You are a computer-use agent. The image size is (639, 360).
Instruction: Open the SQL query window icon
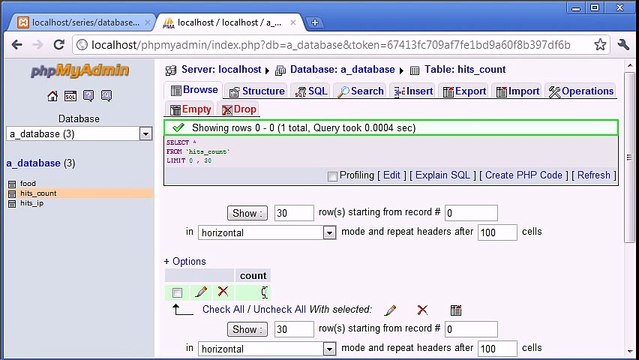coord(71,96)
